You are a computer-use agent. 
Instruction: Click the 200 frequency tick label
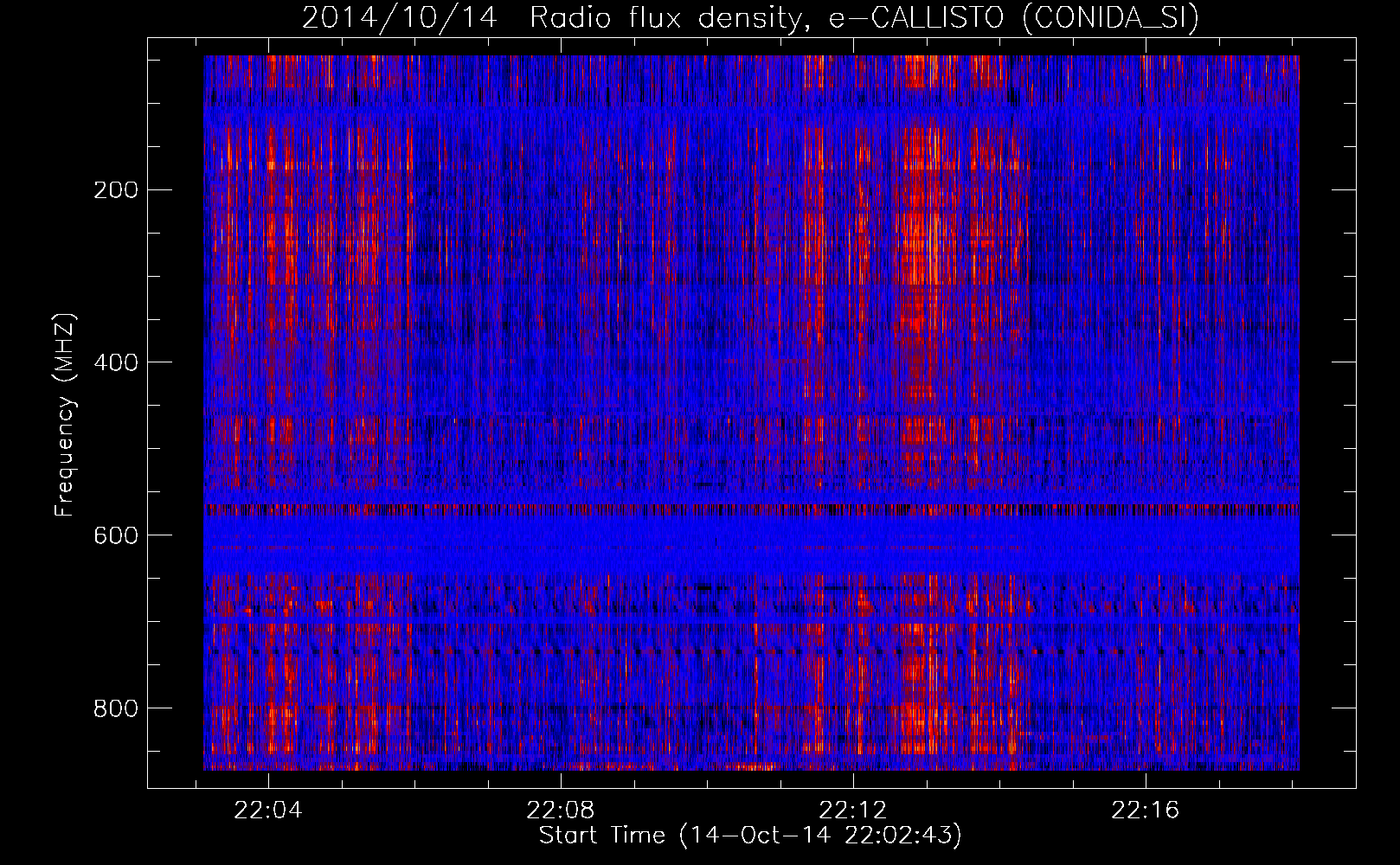[x=116, y=189]
